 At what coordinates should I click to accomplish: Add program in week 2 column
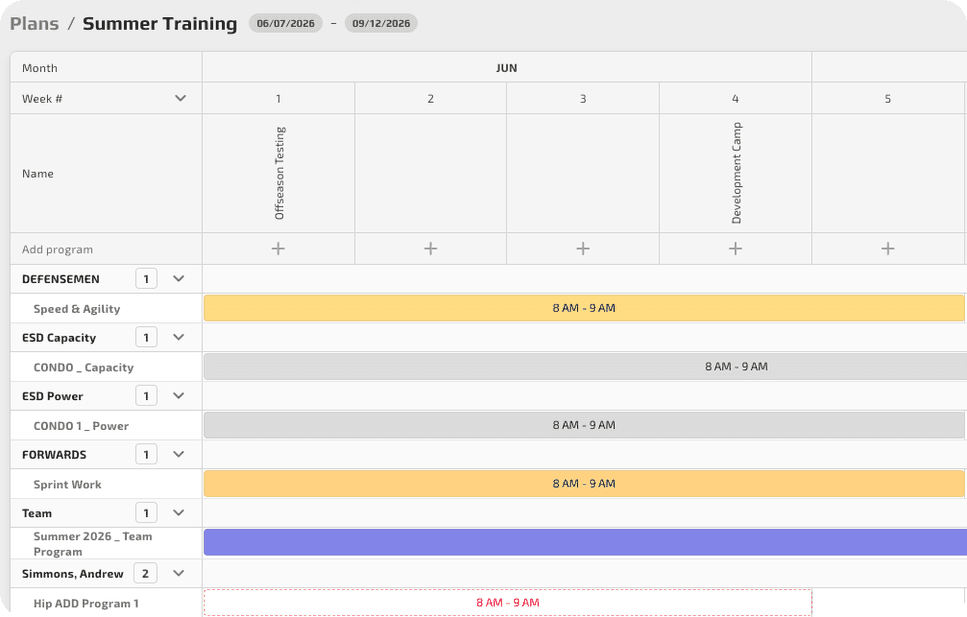click(x=430, y=249)
